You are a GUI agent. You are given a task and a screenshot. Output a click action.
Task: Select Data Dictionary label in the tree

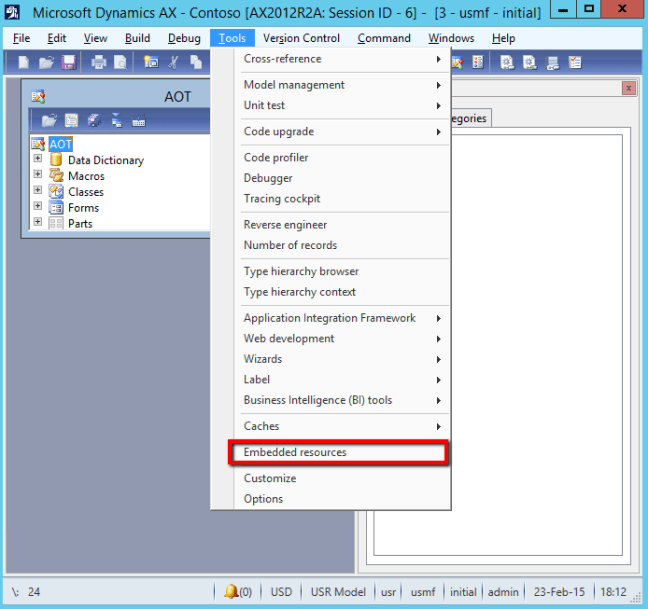click(106, 160)
